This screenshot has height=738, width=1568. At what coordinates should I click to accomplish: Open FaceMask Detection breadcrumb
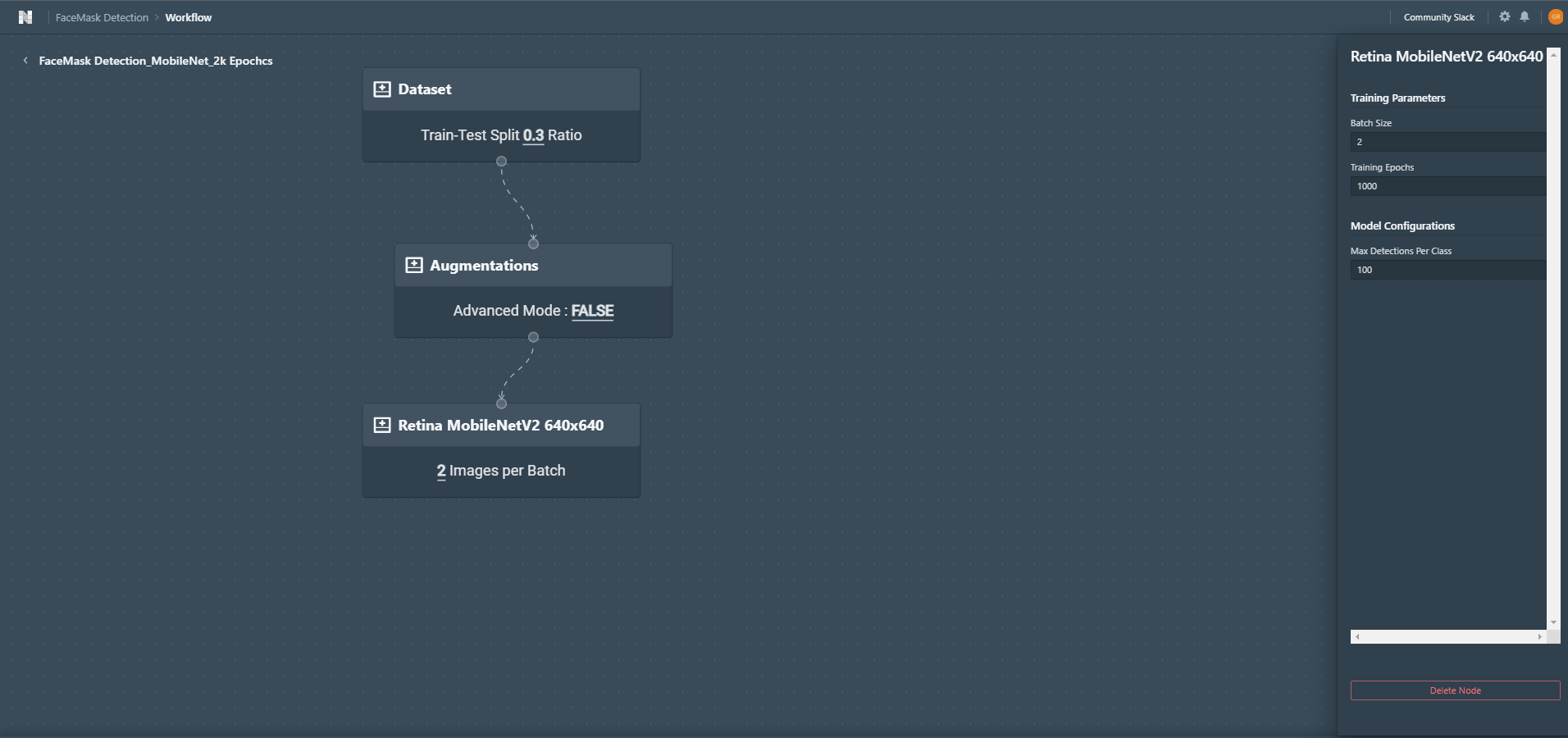click(102, 17)
